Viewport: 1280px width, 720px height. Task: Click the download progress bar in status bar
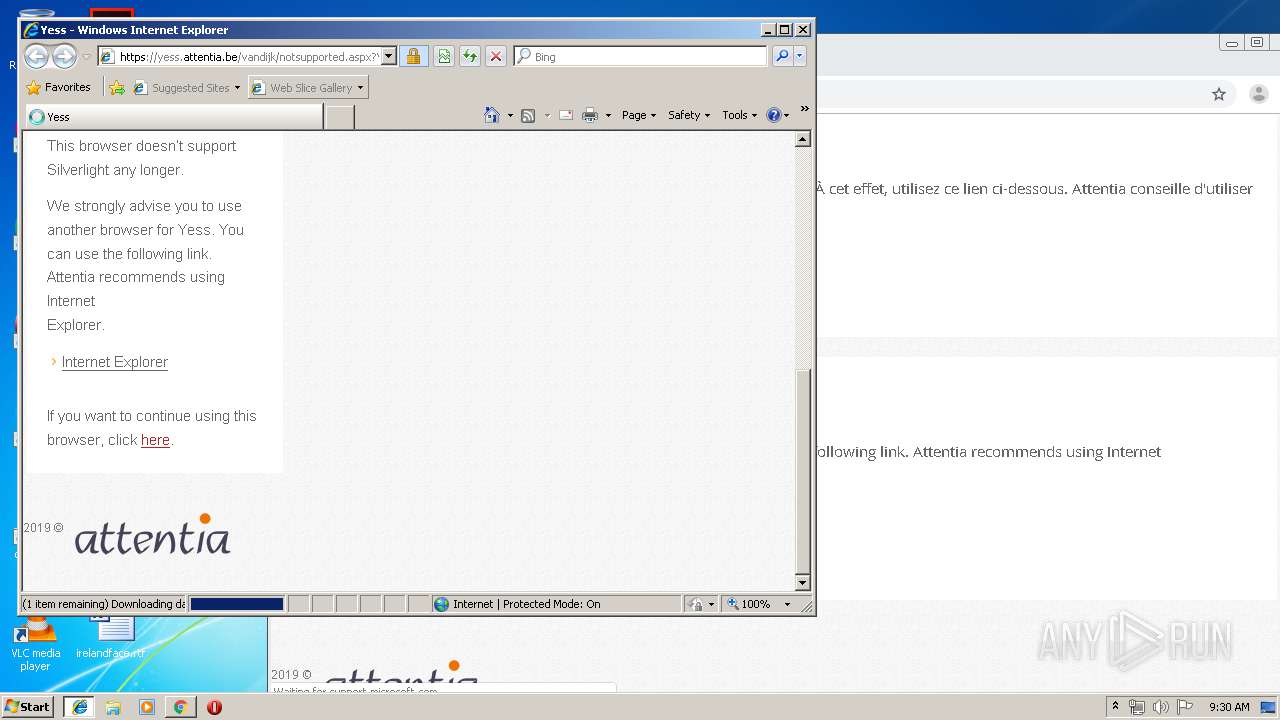tap(237, 604)
